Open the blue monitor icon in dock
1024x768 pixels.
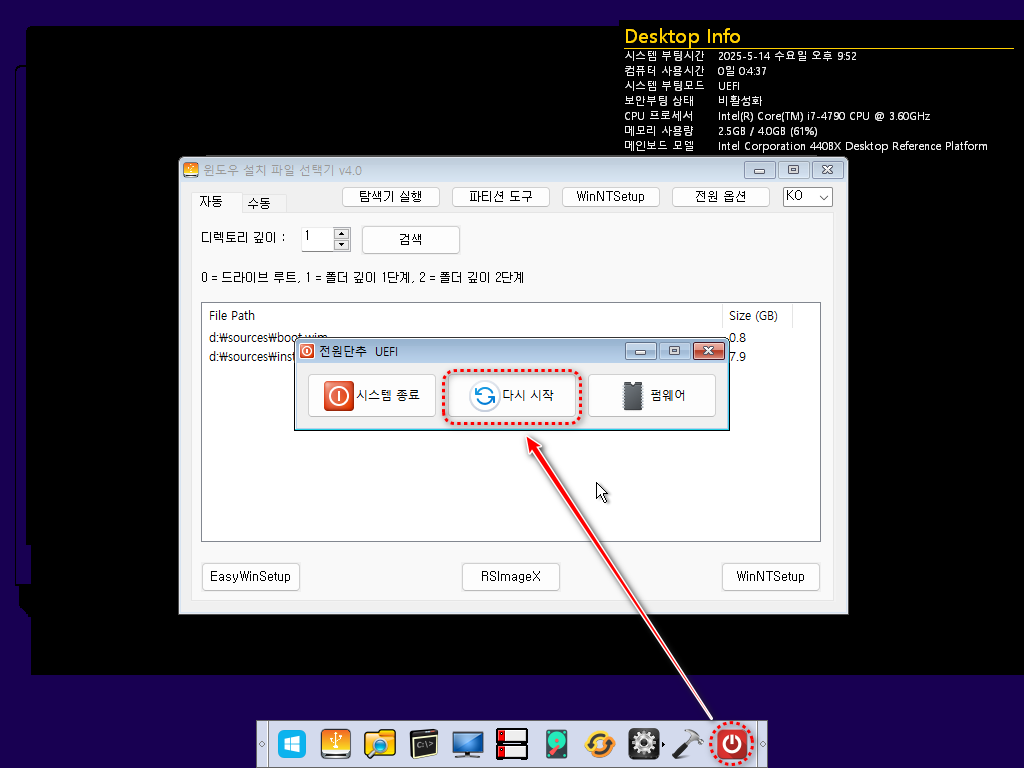tap(468, 744)
